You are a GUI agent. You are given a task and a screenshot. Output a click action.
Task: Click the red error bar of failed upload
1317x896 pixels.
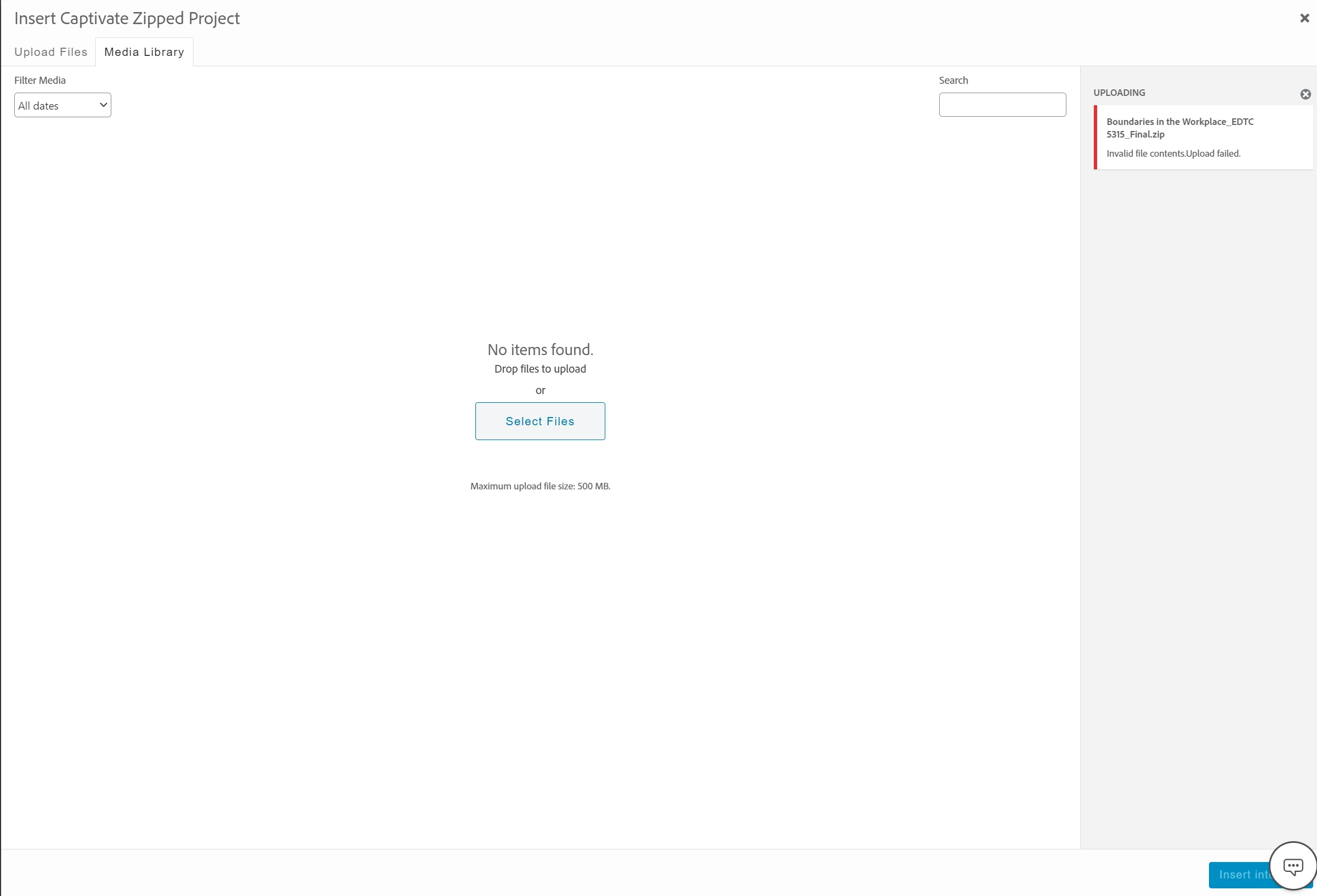tap(1095, 137)
